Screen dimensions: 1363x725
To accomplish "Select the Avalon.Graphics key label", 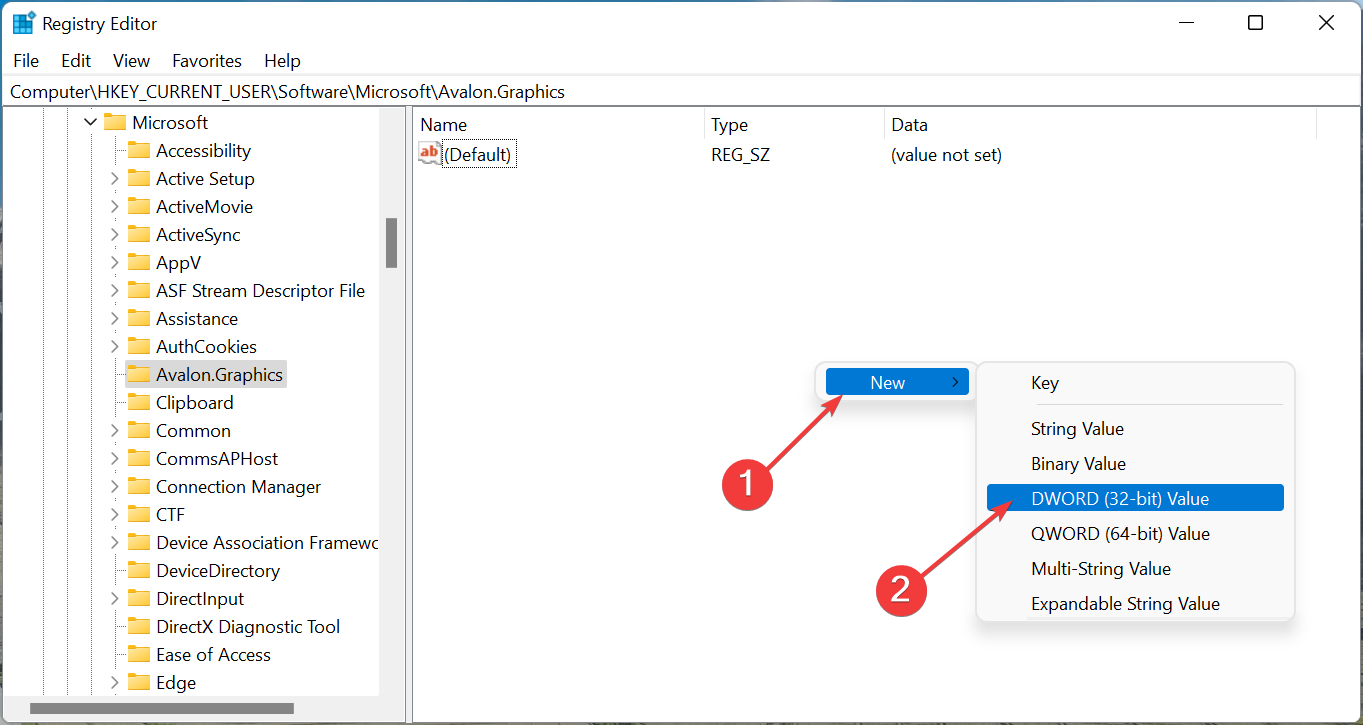I will [220, 375].
